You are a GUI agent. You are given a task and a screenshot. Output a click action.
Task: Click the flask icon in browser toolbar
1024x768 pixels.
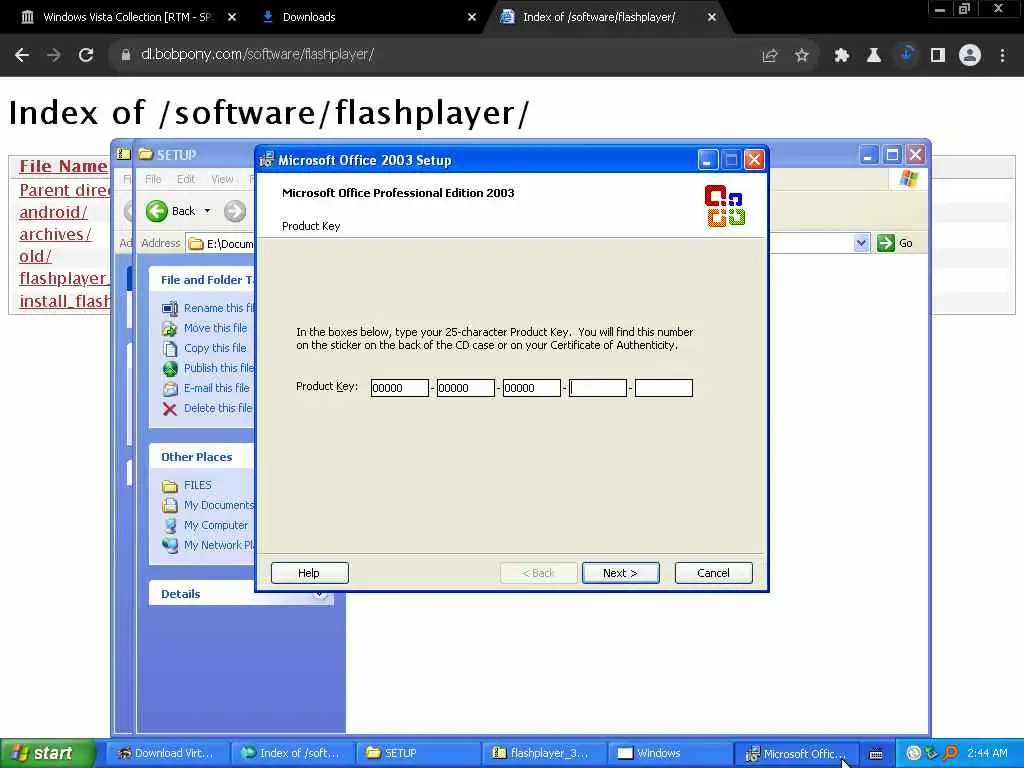click(x=873, y=56)
